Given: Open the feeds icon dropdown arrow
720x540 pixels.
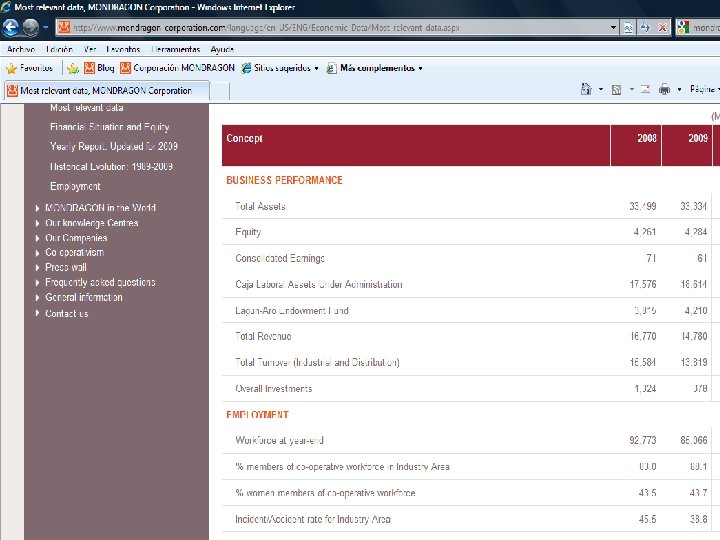Looking at the screenshot, I should (631, 89).
